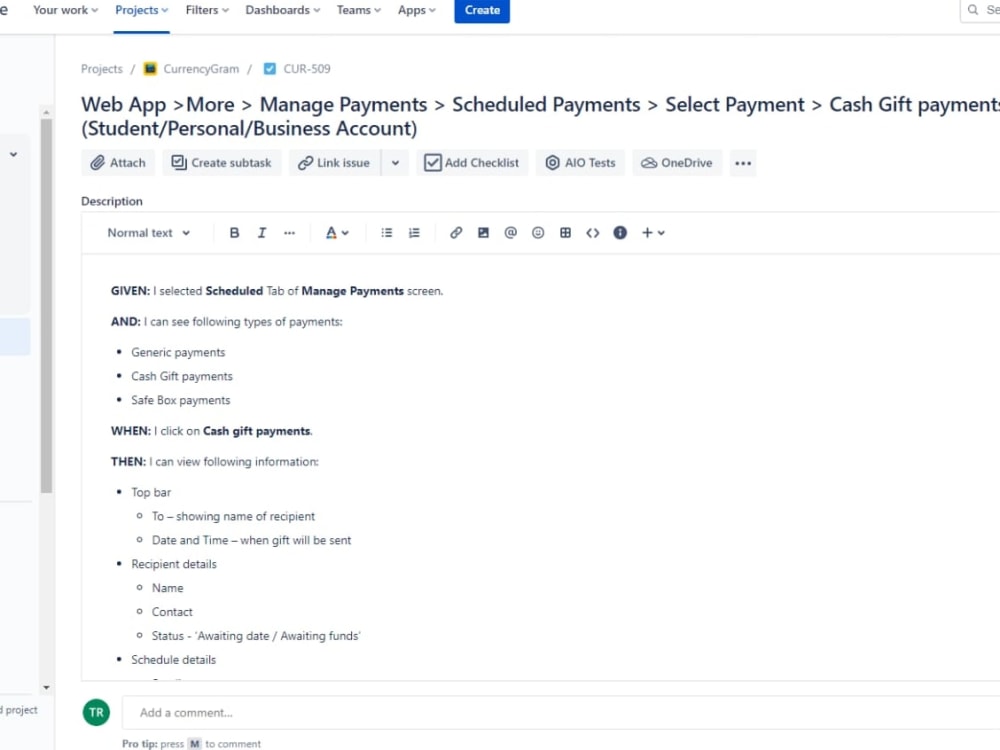
Task: Insert a bulleted list
Action: pos(387,232)
